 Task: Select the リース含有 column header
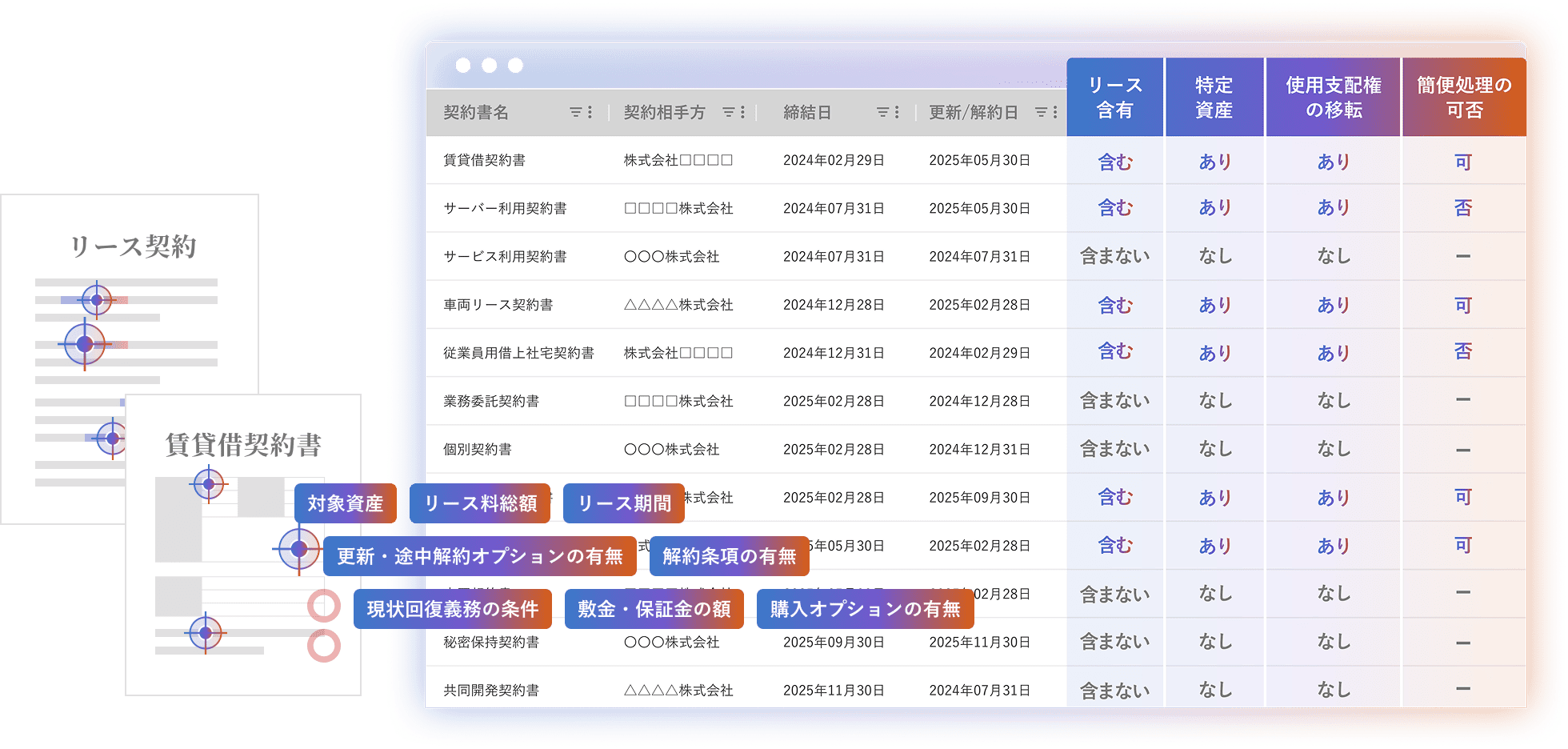click(x=1115, y=98)
